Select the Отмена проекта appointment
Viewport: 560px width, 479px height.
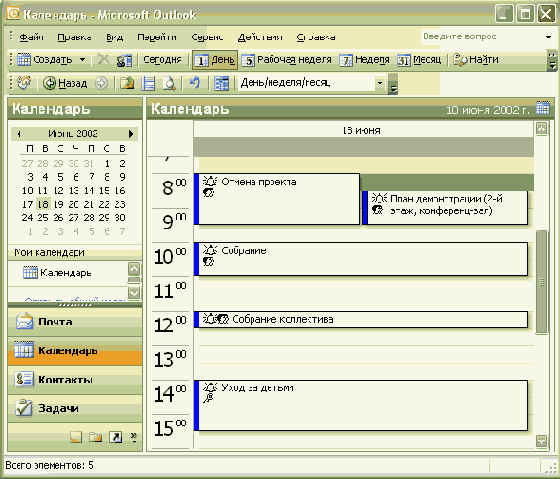tap(277, 199)
